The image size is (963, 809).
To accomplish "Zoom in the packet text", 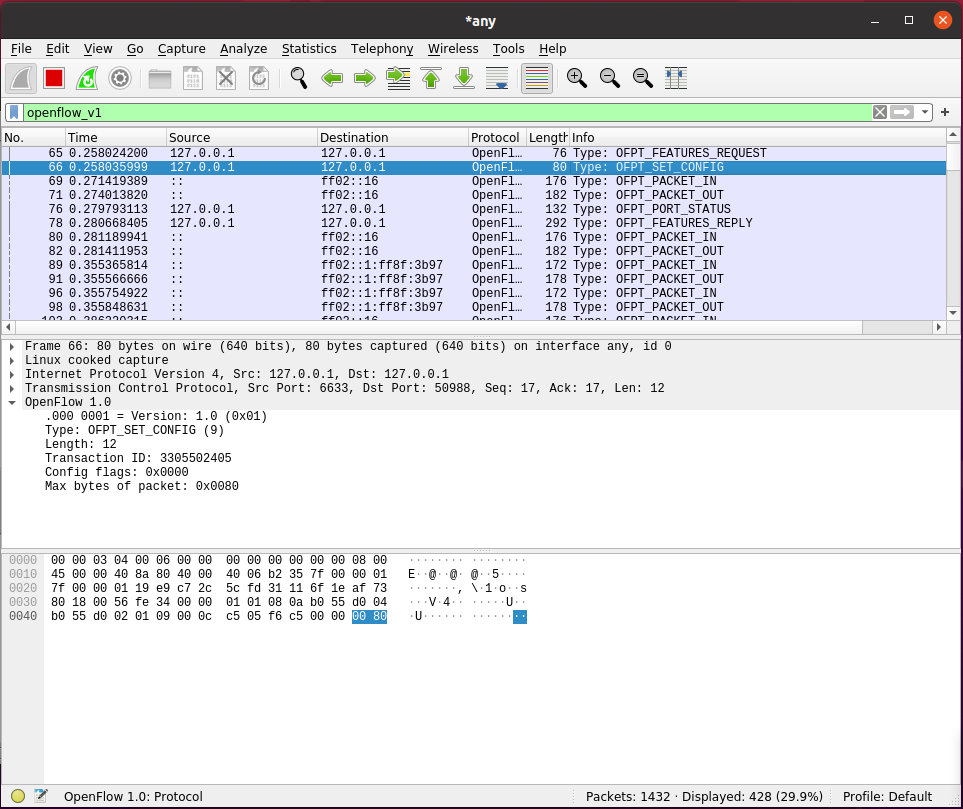I will click(x=576, y=79).
